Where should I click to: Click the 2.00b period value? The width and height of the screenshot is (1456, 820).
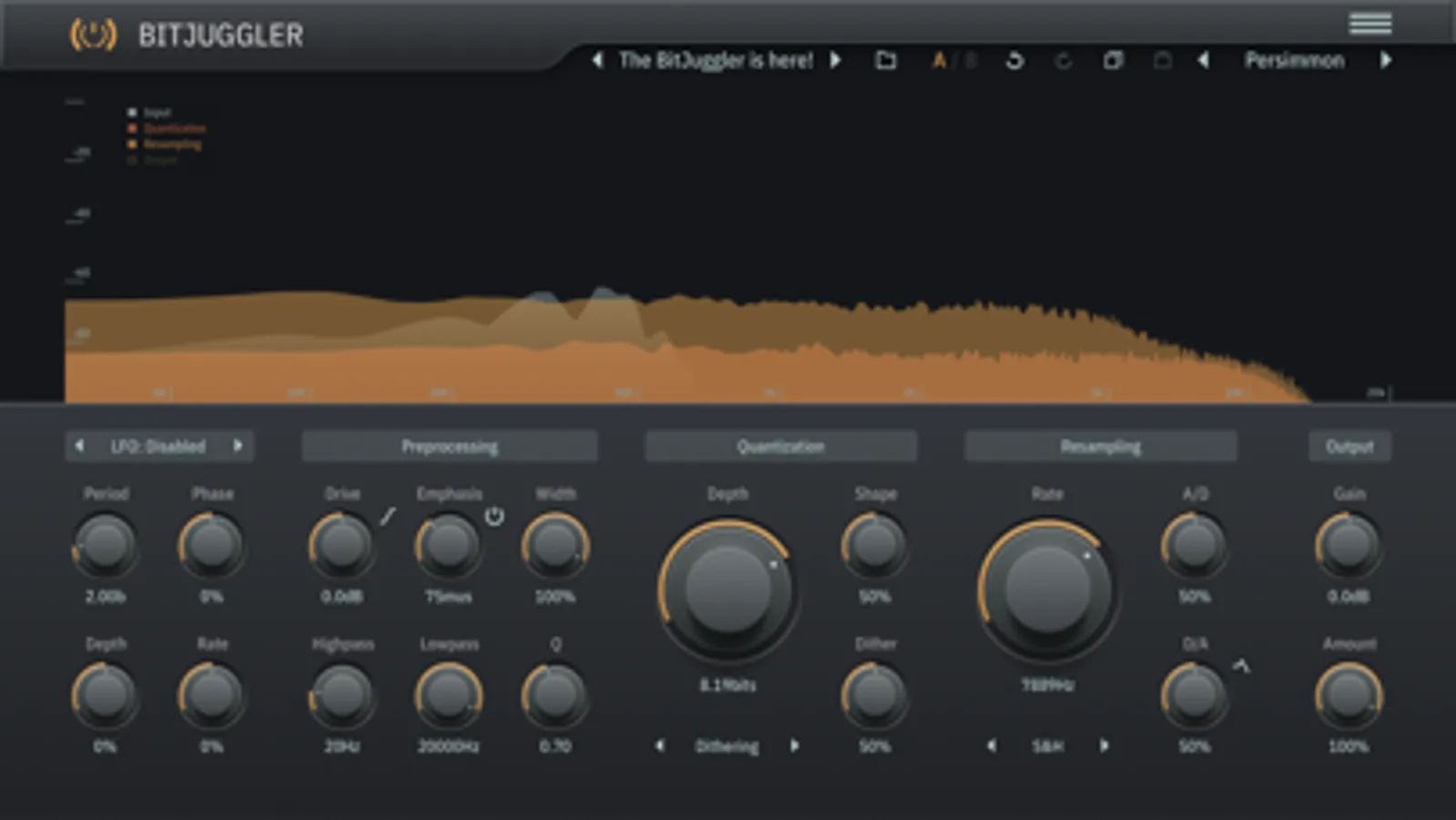coord(106,597)
